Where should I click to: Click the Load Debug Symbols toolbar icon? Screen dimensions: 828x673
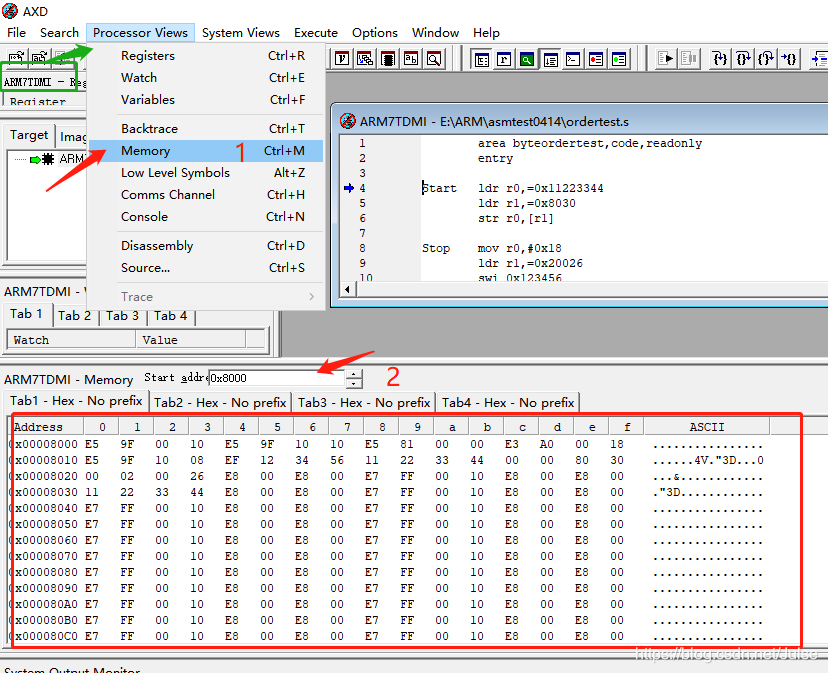(x=39, y=57)
